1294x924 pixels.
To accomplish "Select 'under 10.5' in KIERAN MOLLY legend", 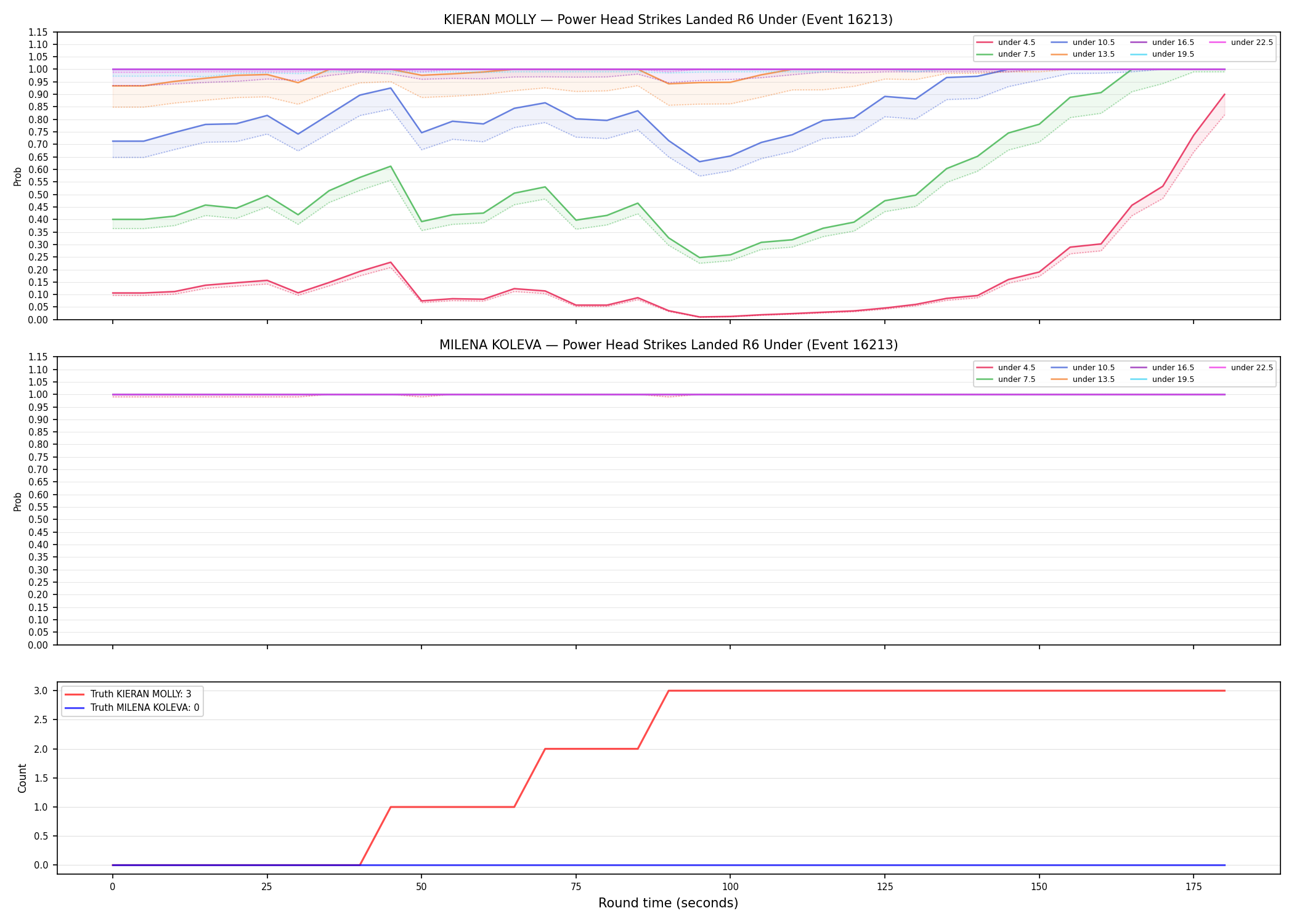I will [x=1083, y=43].
